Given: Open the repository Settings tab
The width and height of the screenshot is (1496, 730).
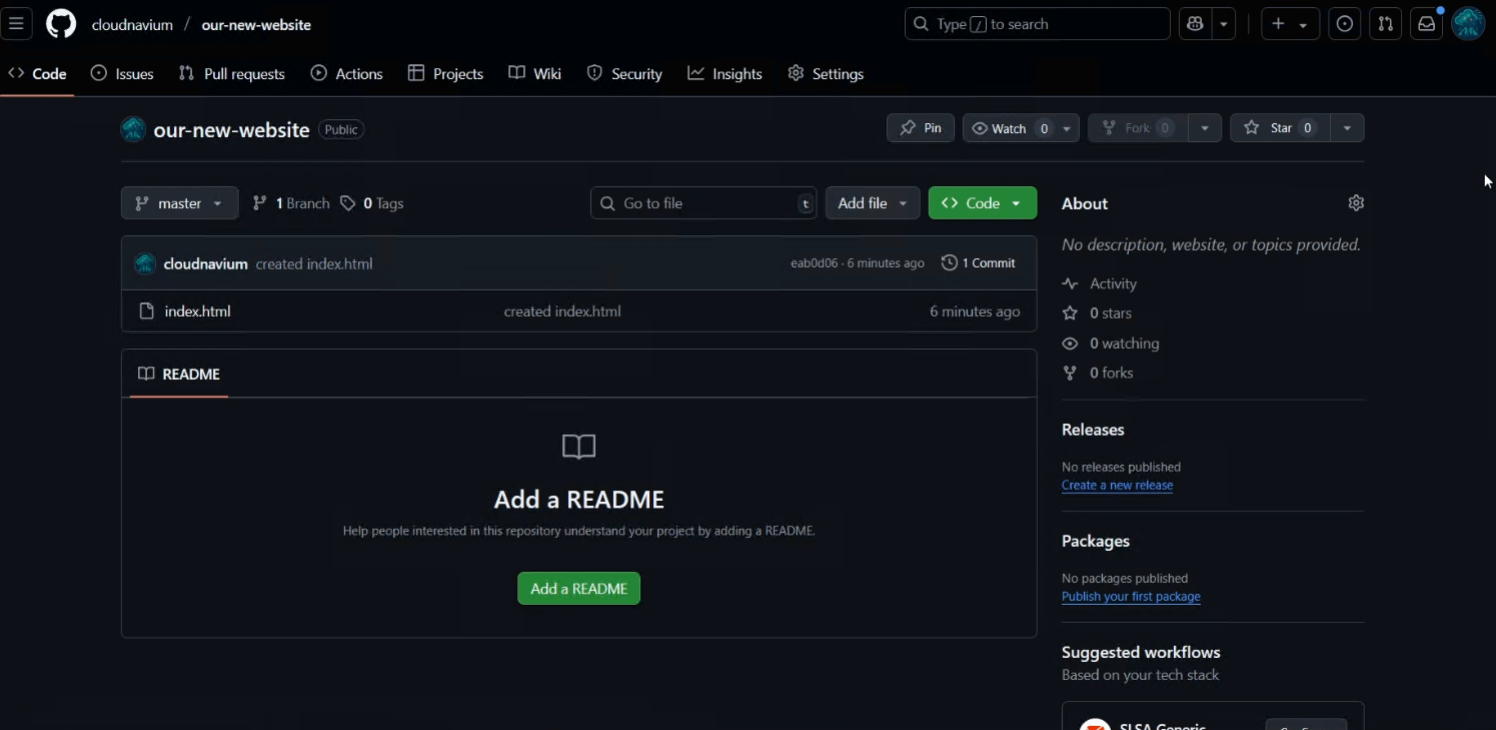Looking at the screenshot, I should (826, 74).
